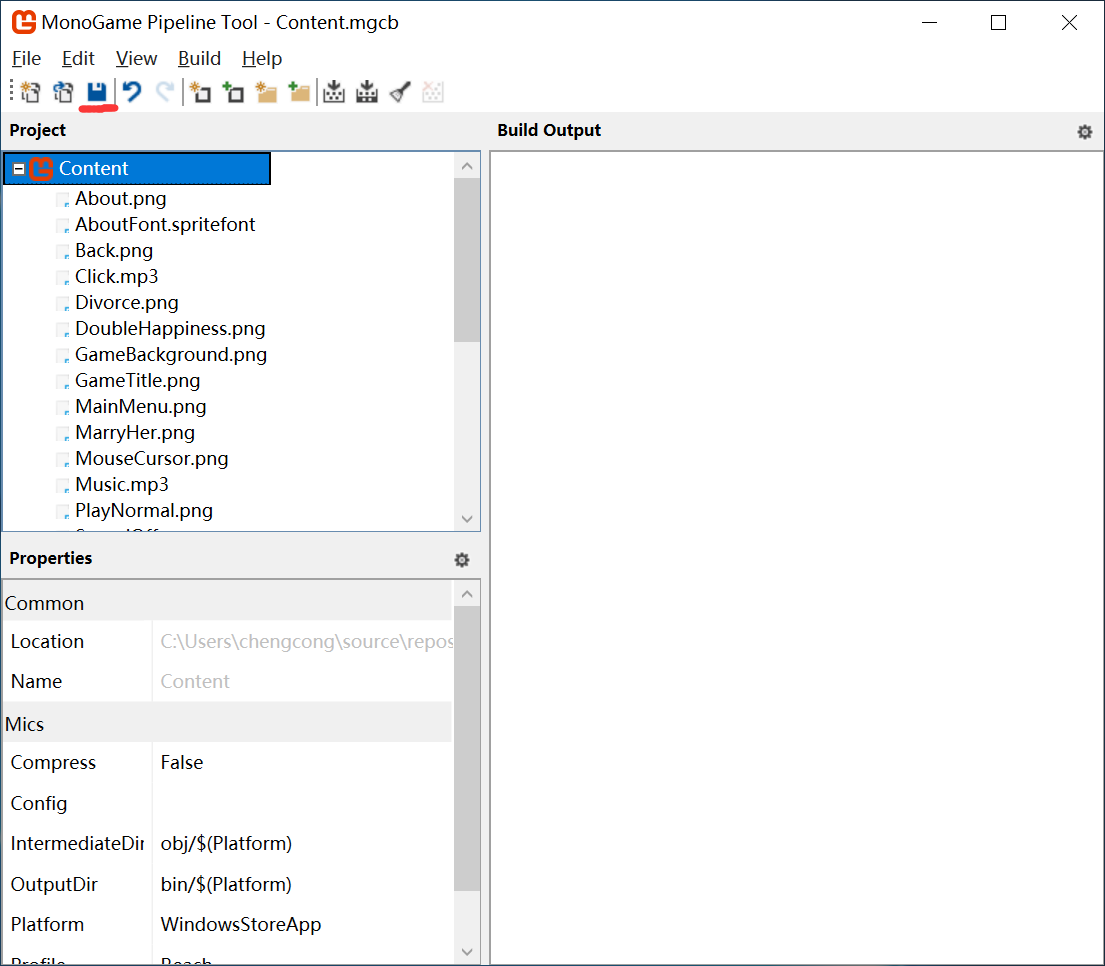Save the project with the floppy disk icon
1105x966 pixels.
(x=97, y=93)
